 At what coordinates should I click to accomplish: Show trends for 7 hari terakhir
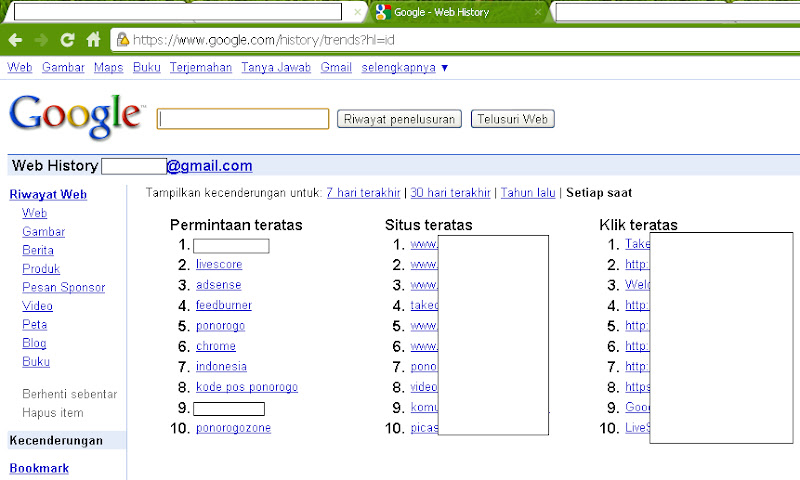[x=363, y=193]
